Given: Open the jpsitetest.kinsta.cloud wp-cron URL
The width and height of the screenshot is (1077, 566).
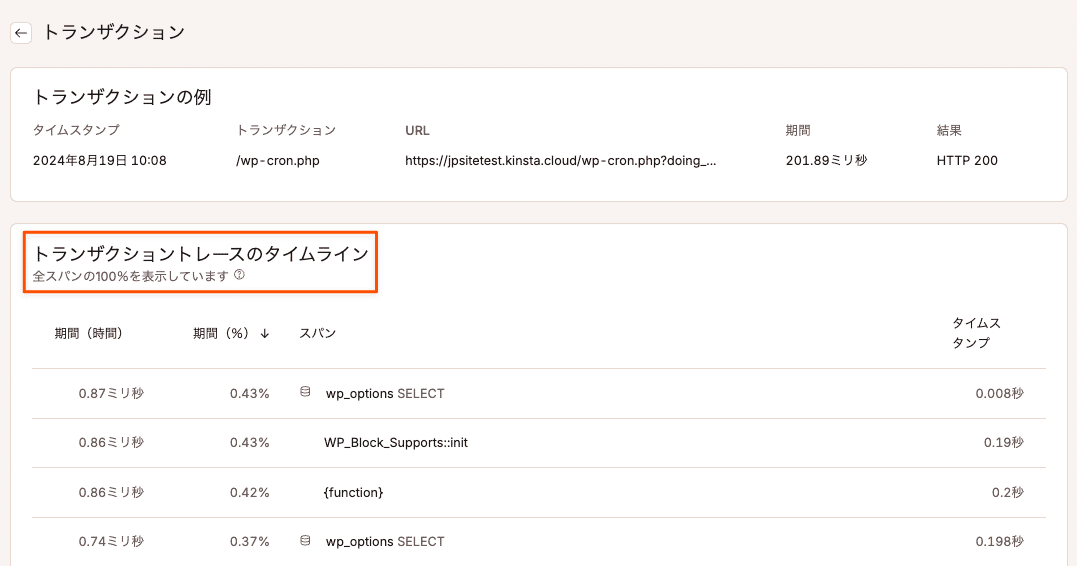Looking at the screenshot, I should coord(560,160).
